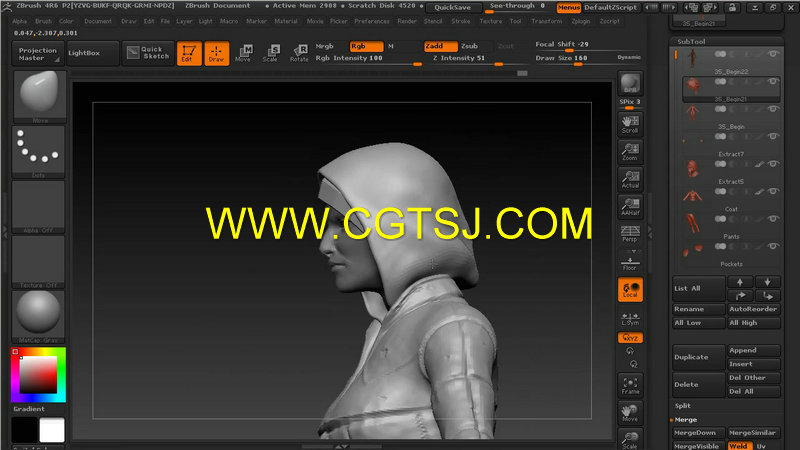
Task: Open the Alpha Off selector
Action: coord(39,207)
